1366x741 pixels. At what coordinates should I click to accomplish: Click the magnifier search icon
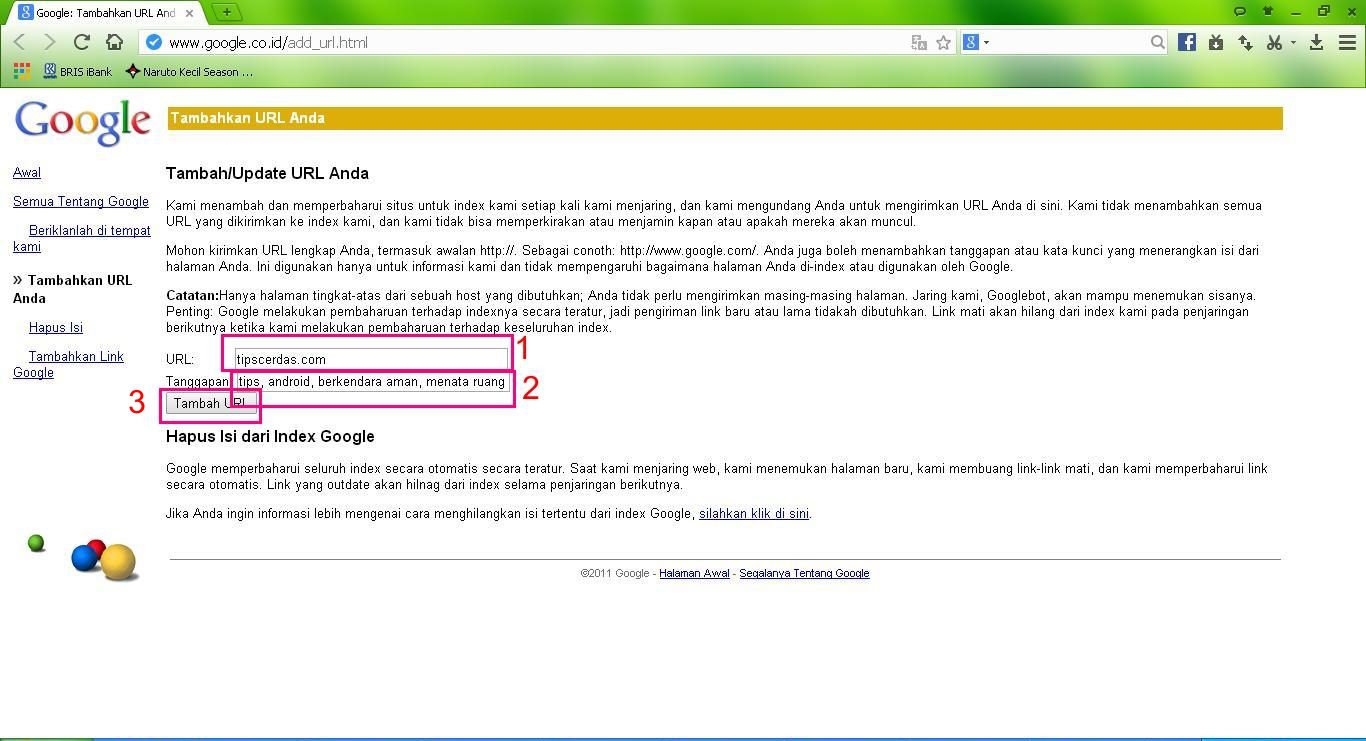pos(1157,42)
